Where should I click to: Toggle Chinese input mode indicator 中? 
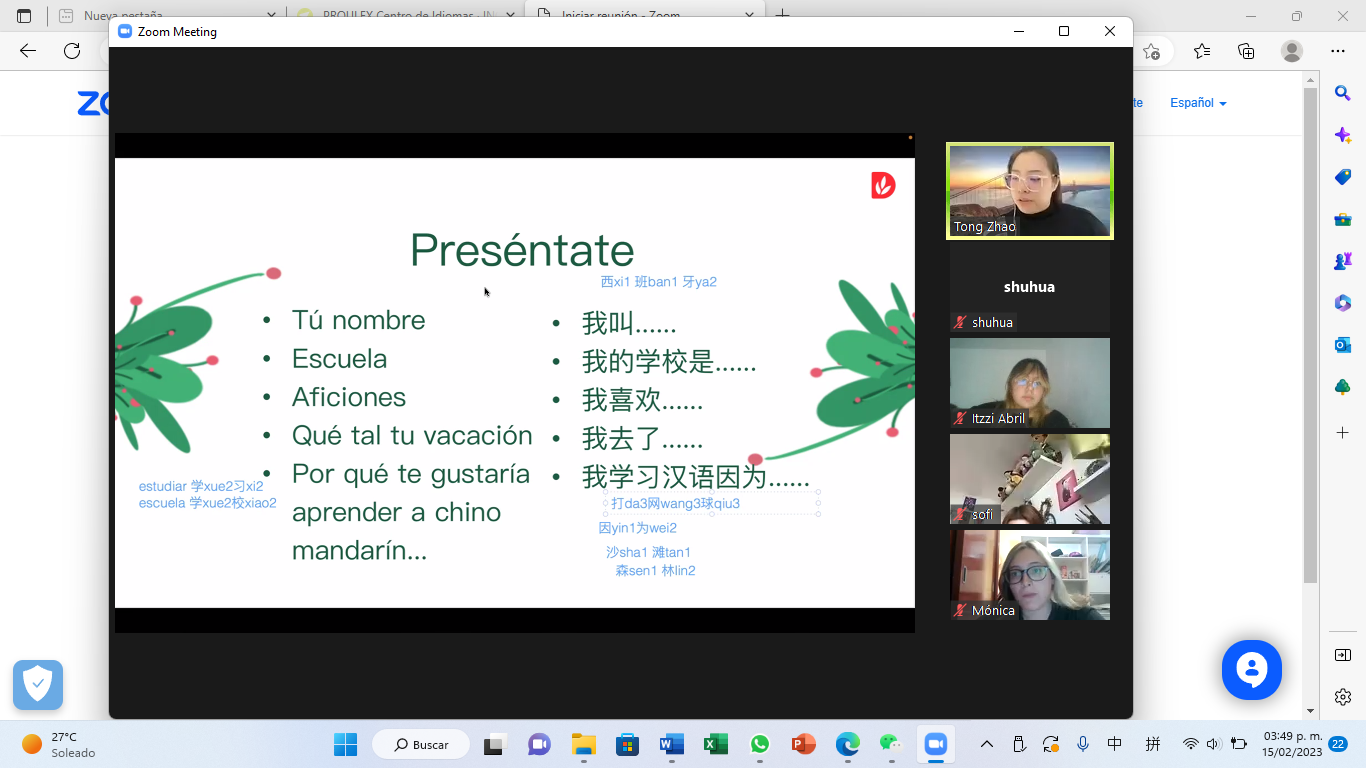1115,744
